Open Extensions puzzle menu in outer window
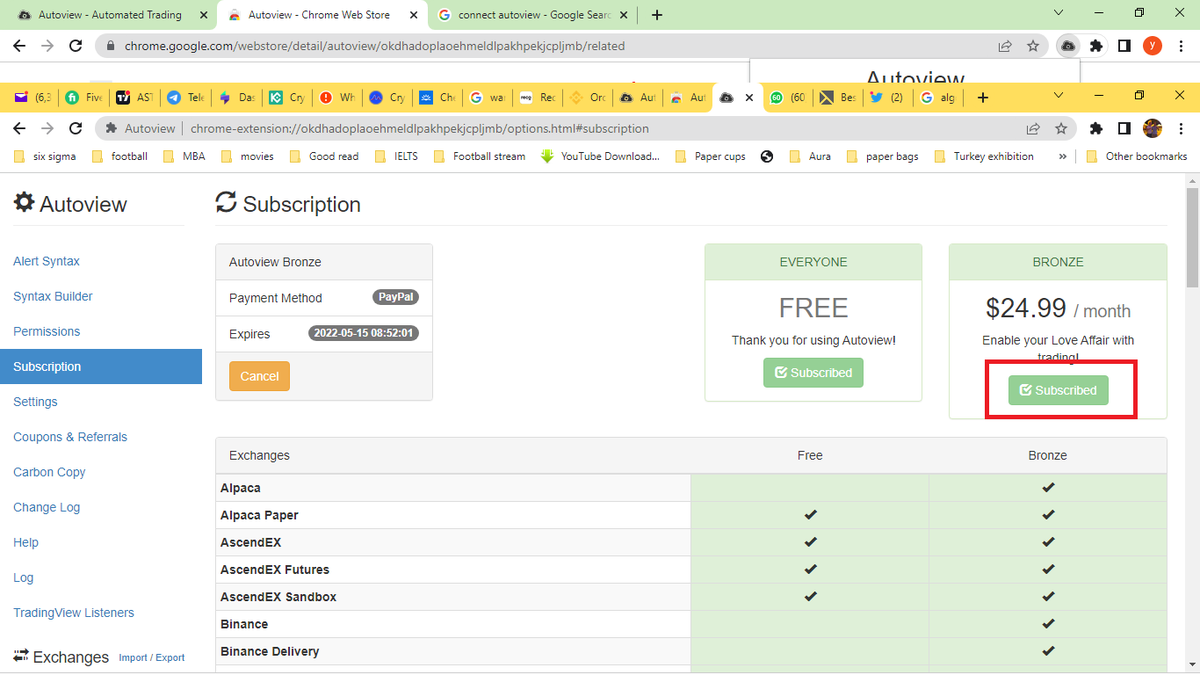Viewport: 1200px width, 675px height. [x=1096, y=46]
